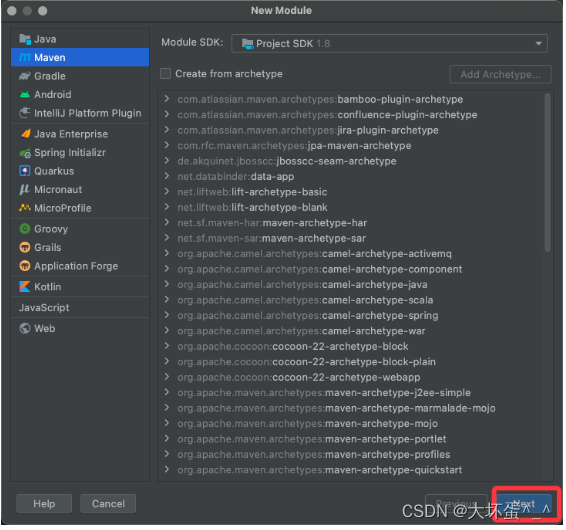Image resolution: width=566 pixels, height=530 pixels.
Task: Click the Quarkus icon
Action: tap(25, 171)
